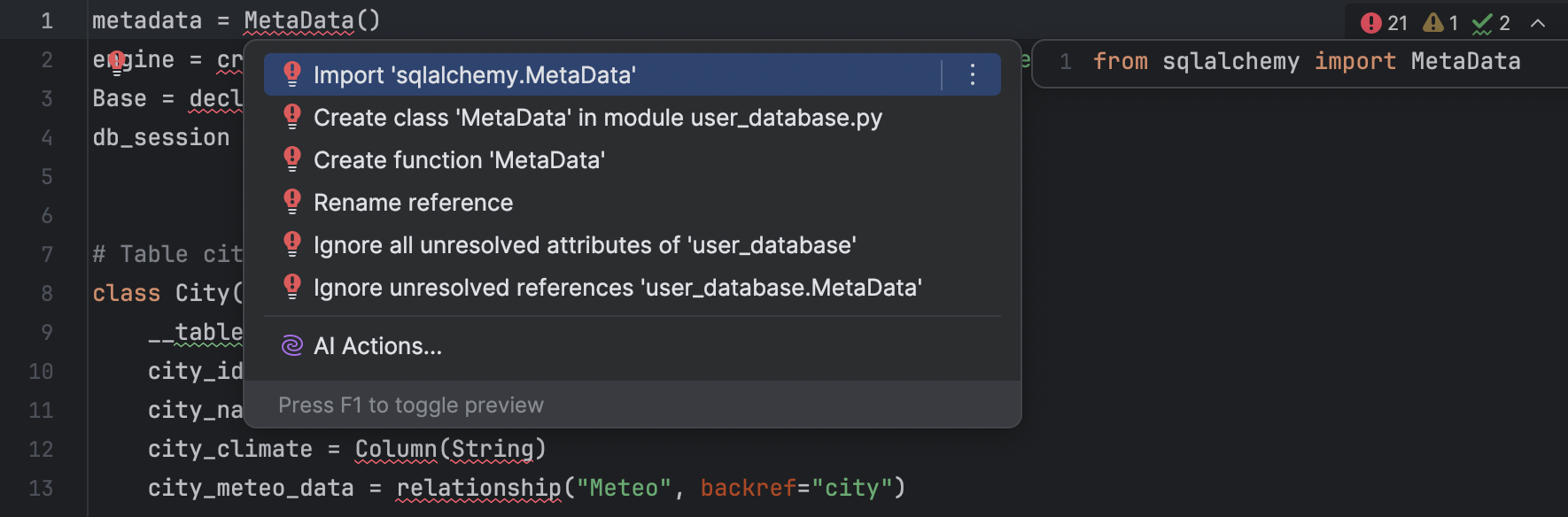Viewport: 1568px width, 517px height.
Task: Select 'Rename reference' quick fix
Action: click(413, 202)
